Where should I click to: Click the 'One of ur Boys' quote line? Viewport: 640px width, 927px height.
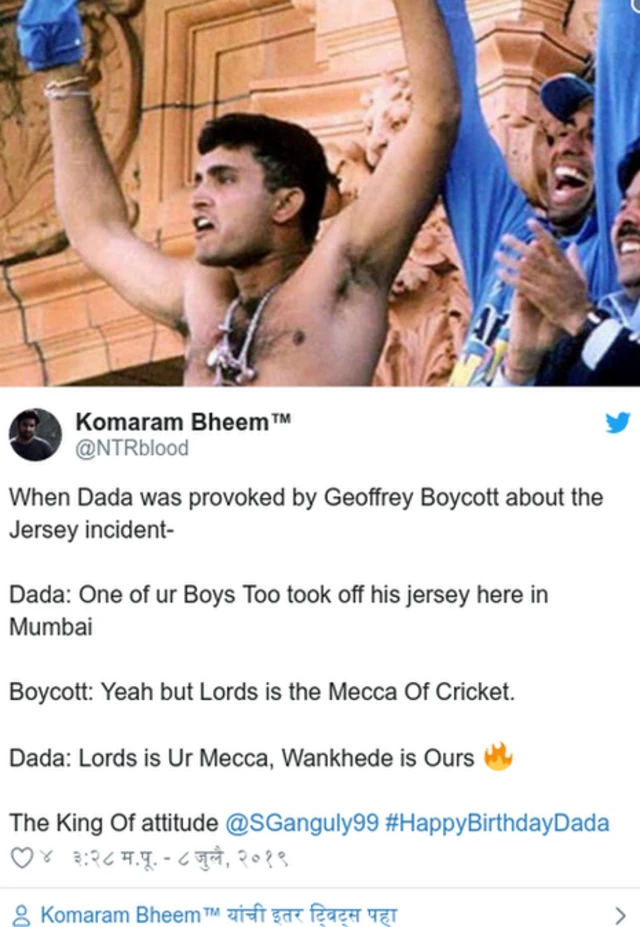click(278, 610)
